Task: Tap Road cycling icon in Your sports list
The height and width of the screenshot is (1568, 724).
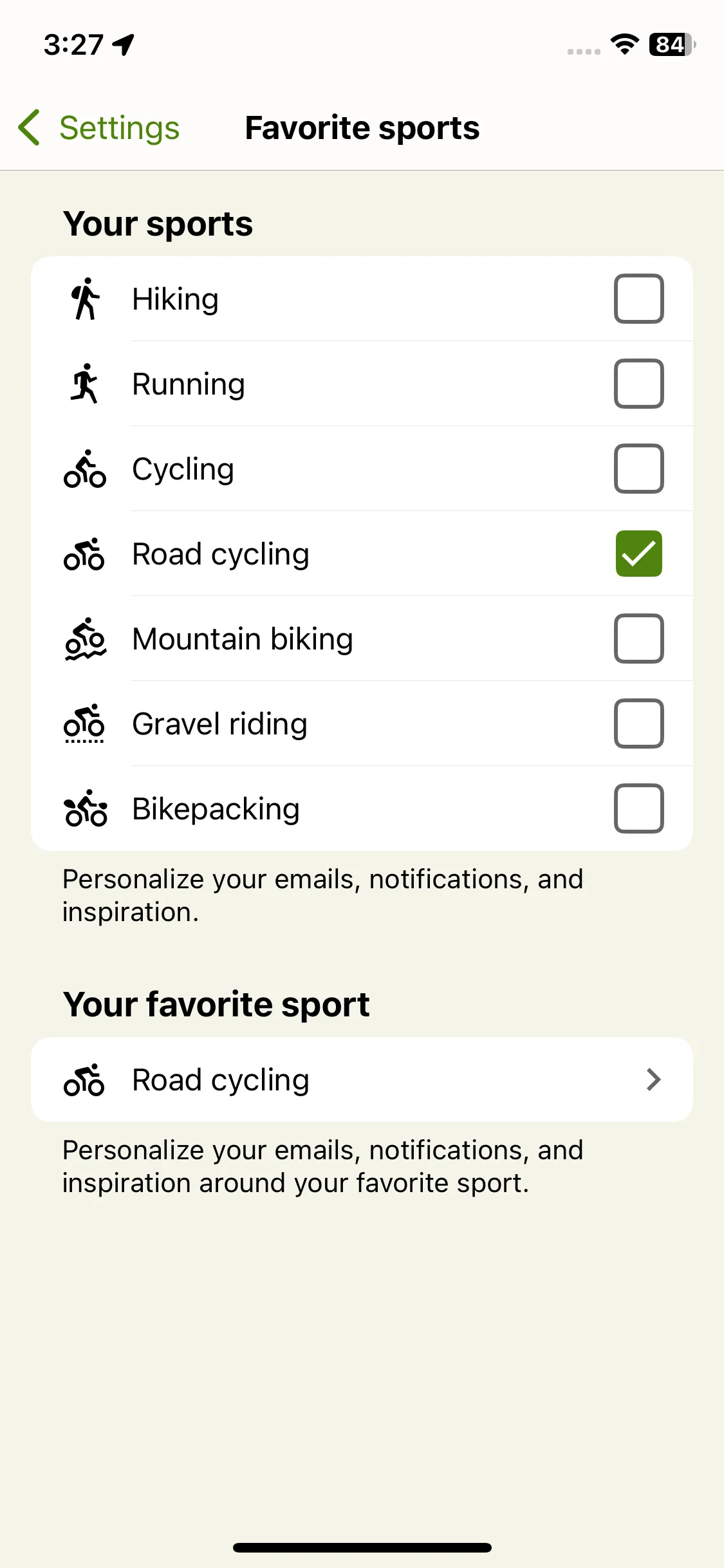Action: tap(84, 554)
